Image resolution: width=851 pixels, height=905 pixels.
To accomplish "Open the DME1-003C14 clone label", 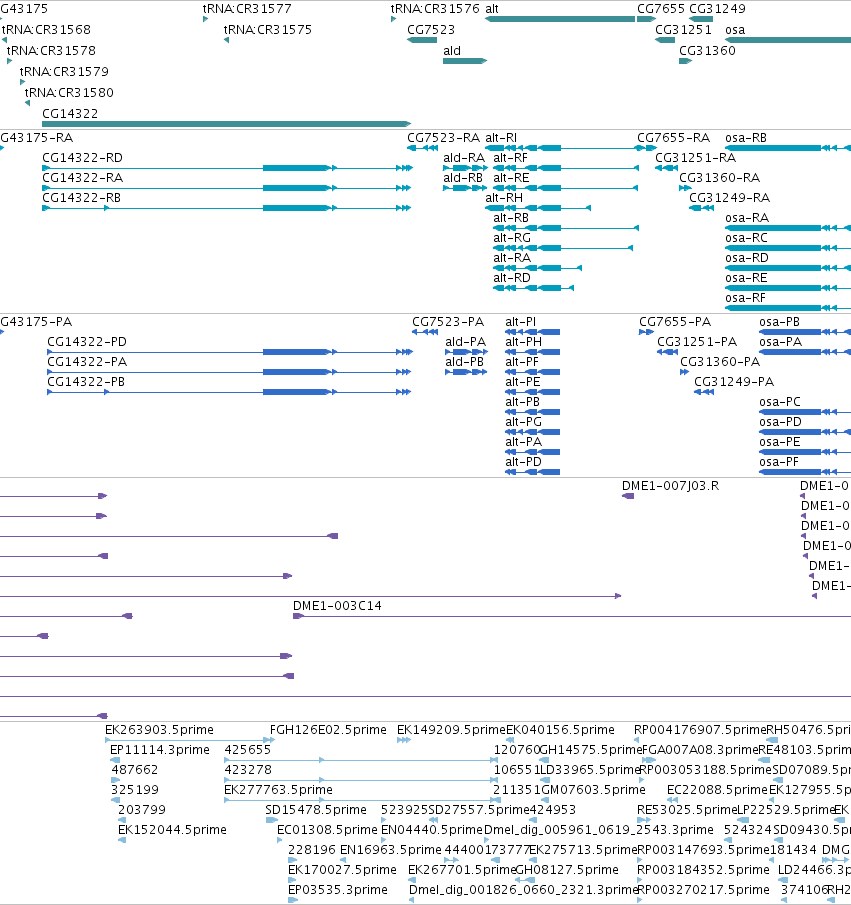I will coord(337,605).
